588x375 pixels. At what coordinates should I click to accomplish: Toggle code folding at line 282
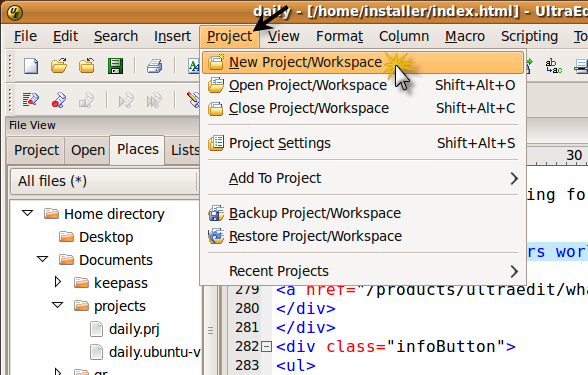click(x=266, y=346)
